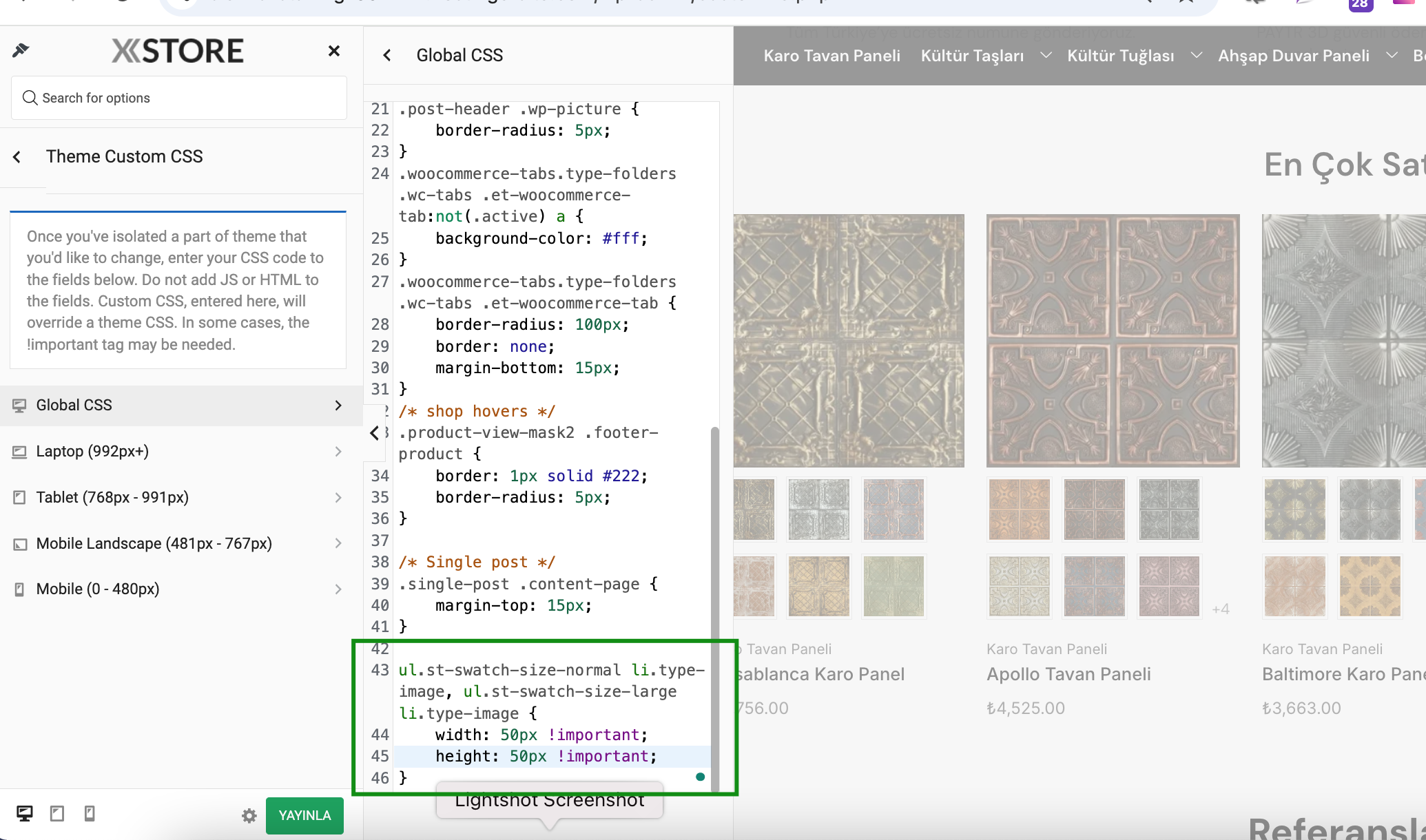Screen dimensions: 1426x840
Task: Select Baltimore's yellow patterned swatch
Action: tap(1370, 586)
